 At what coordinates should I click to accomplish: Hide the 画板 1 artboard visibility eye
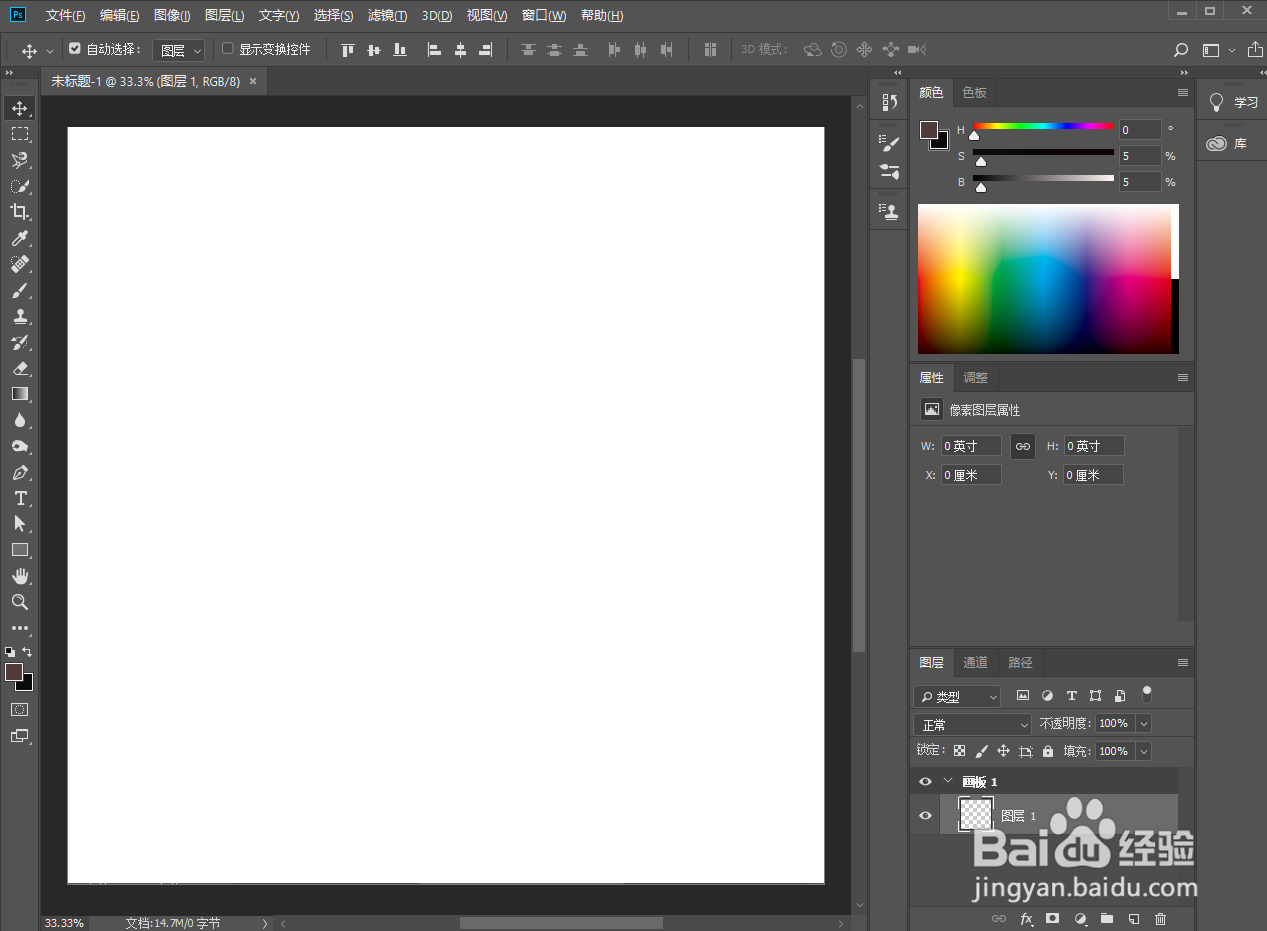coord(925,781)
